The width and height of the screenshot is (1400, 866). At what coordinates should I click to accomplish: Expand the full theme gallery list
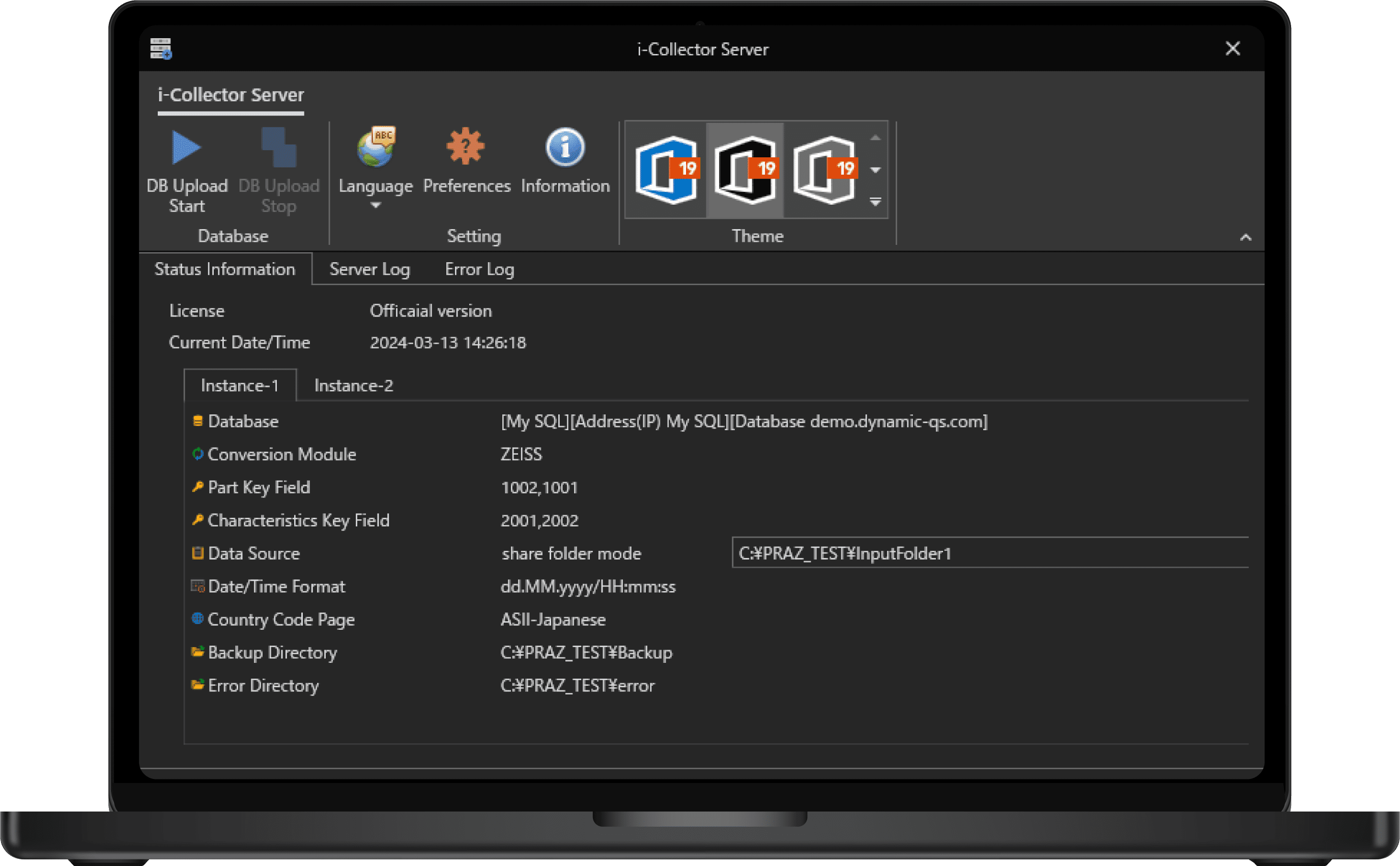(x=875, y=202)
